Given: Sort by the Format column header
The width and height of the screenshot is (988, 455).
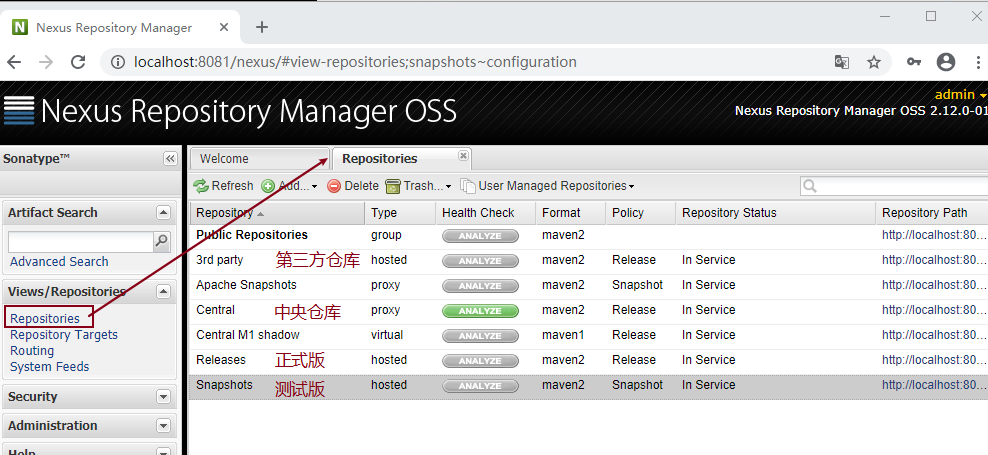Looking at the screenshot, I should pyautogui.click(x=570, y=213).
